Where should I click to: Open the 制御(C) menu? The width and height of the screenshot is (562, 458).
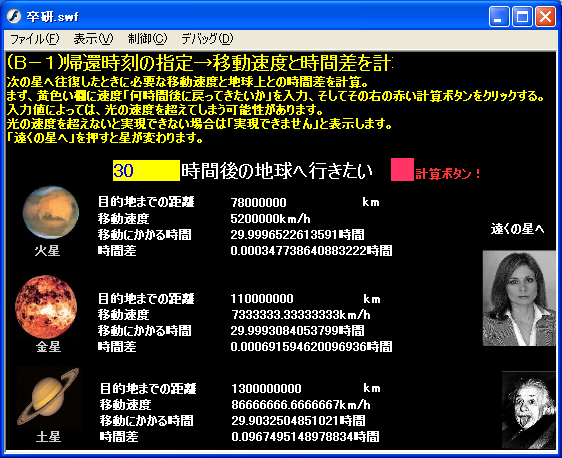(x=147, y=39)
